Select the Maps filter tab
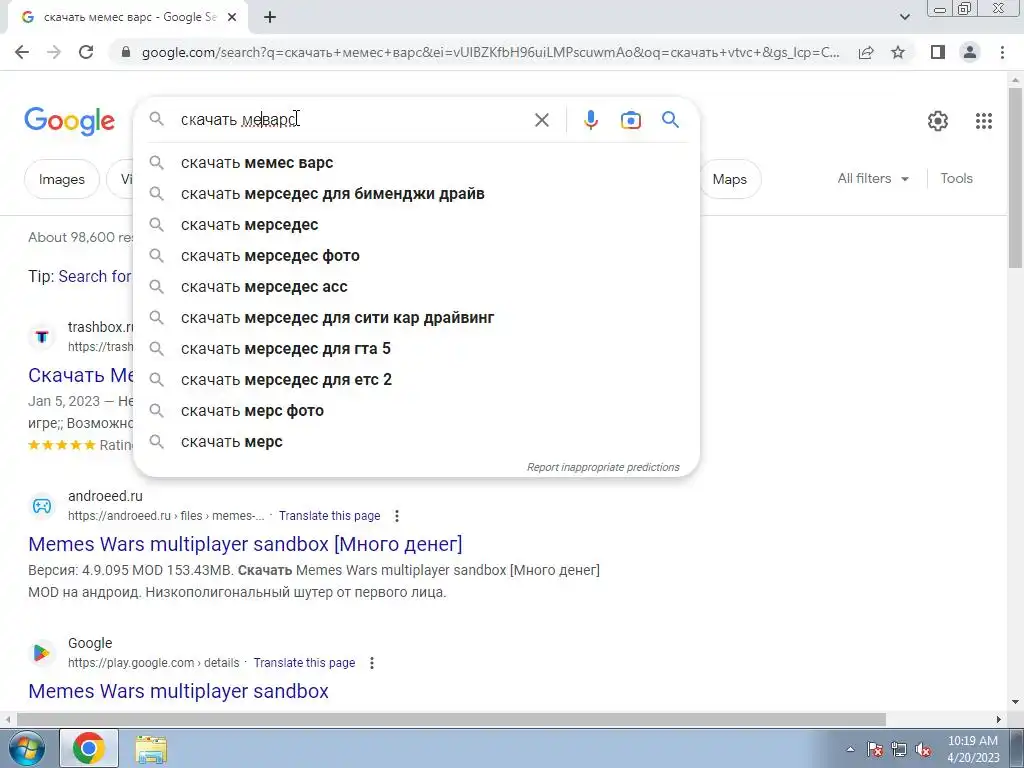1024x768 pixels. pyautogui.click(x=729, y=179)
